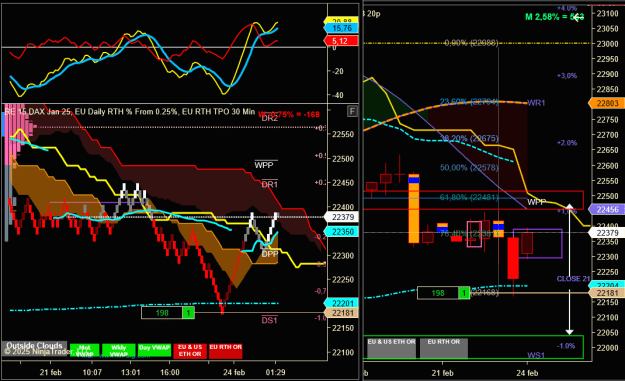This screenshot has height=381, width=625.
Task: Click the WS1 label on the right chart
Action: (x=536, y=355)
